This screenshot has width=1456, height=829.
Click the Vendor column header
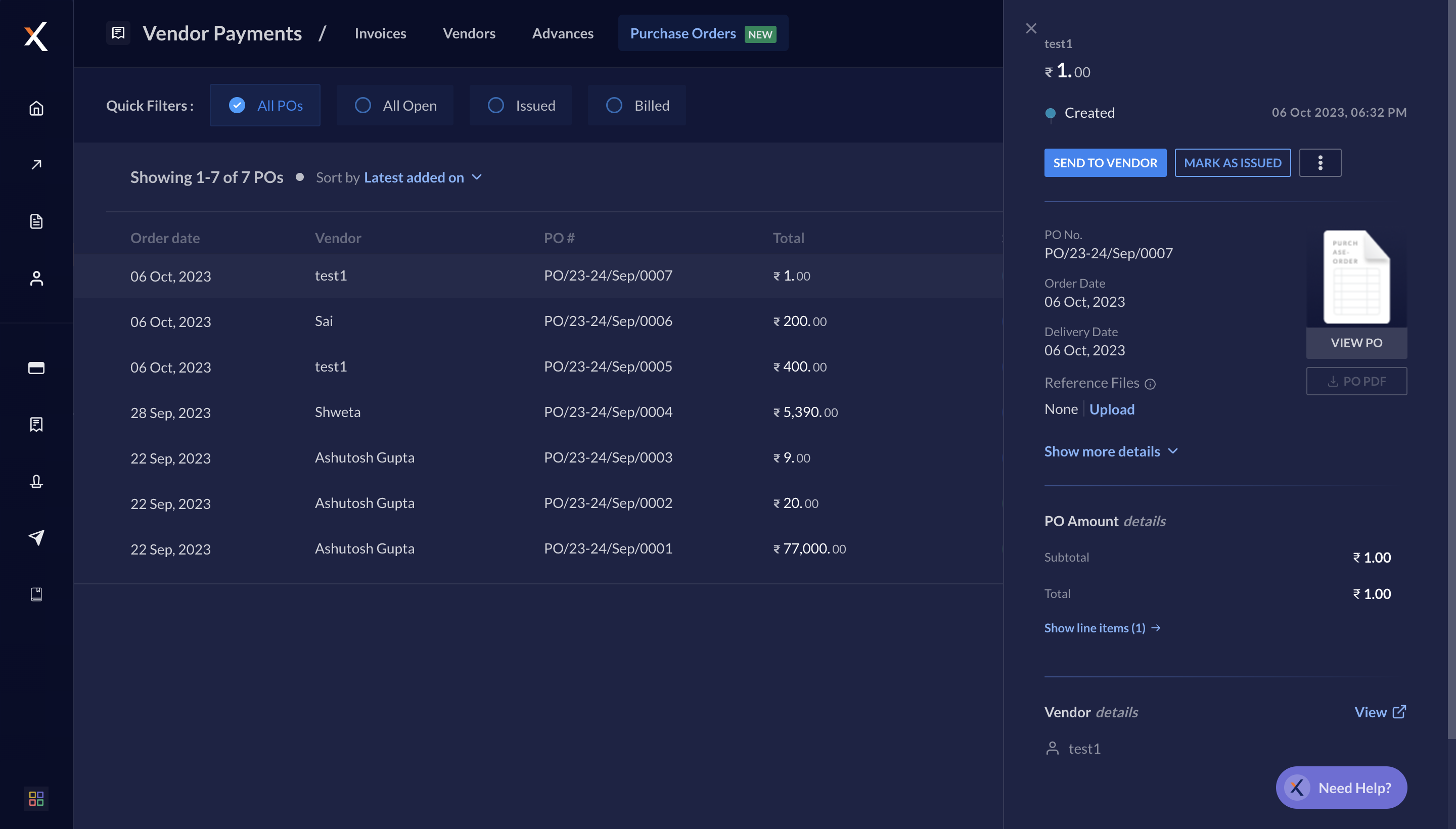338,238
